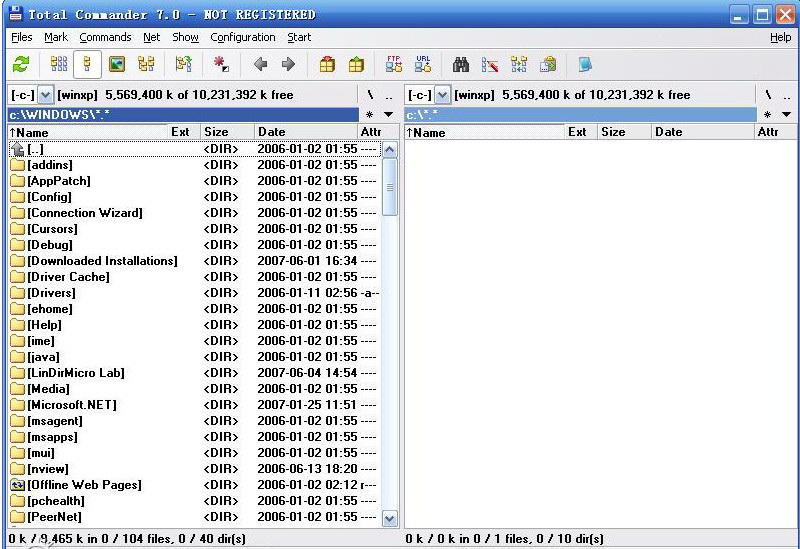
Task: Go to root with left panel backslash button
Action: click(370, 95)
